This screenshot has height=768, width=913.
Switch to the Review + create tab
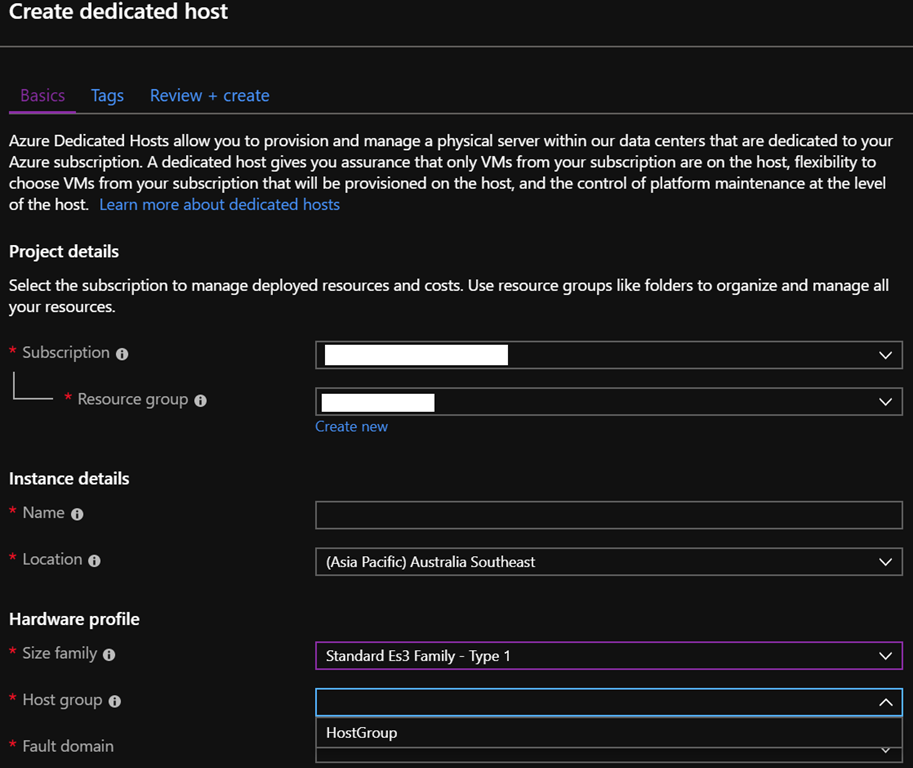pos(209,95)
